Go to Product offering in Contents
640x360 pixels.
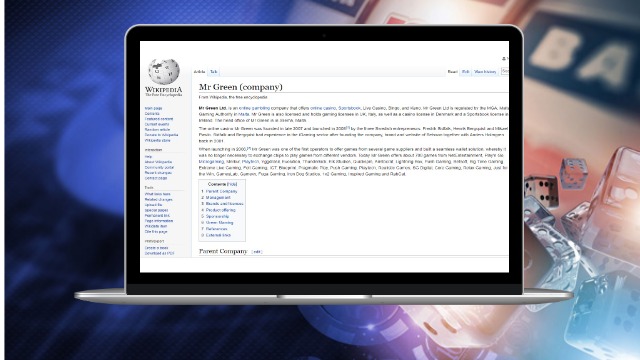tap(220, 210)
